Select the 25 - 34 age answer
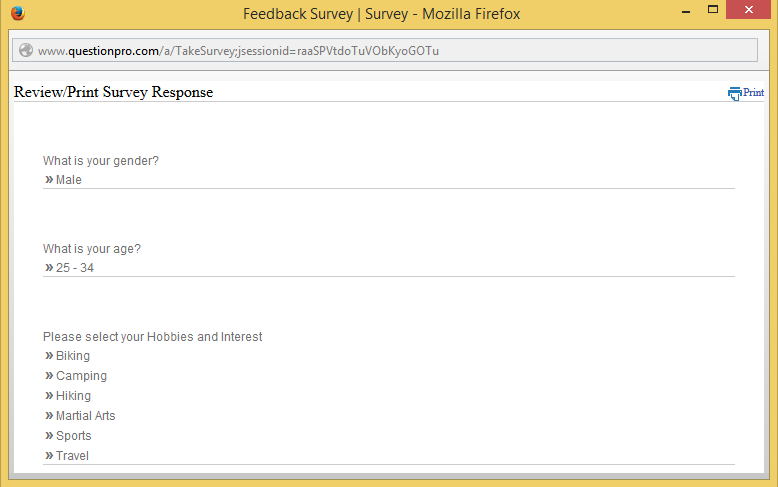Image resolution: width=778 pixels, height=487 pixels. coord(75,268)
